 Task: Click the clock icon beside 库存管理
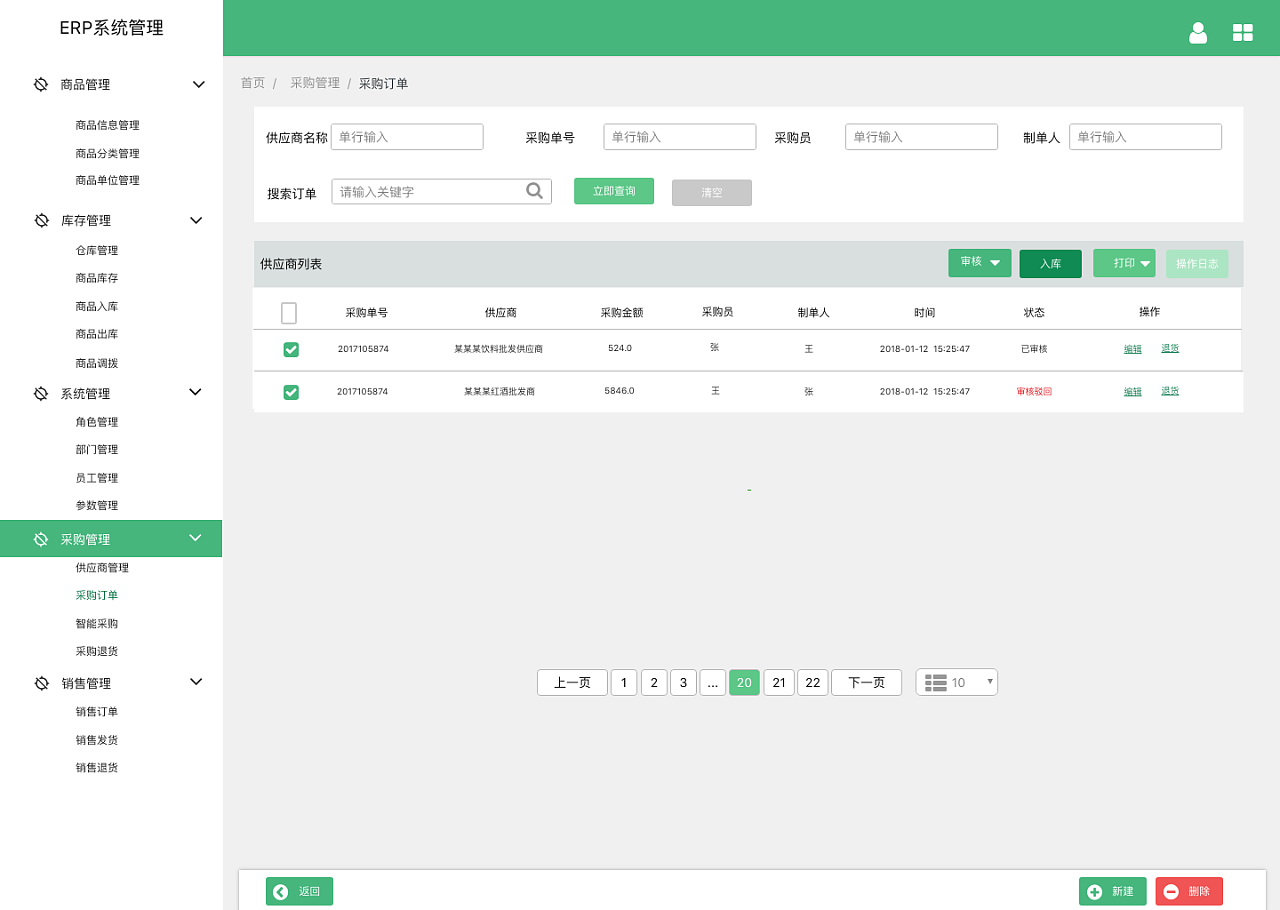click(x=41, y=220)
